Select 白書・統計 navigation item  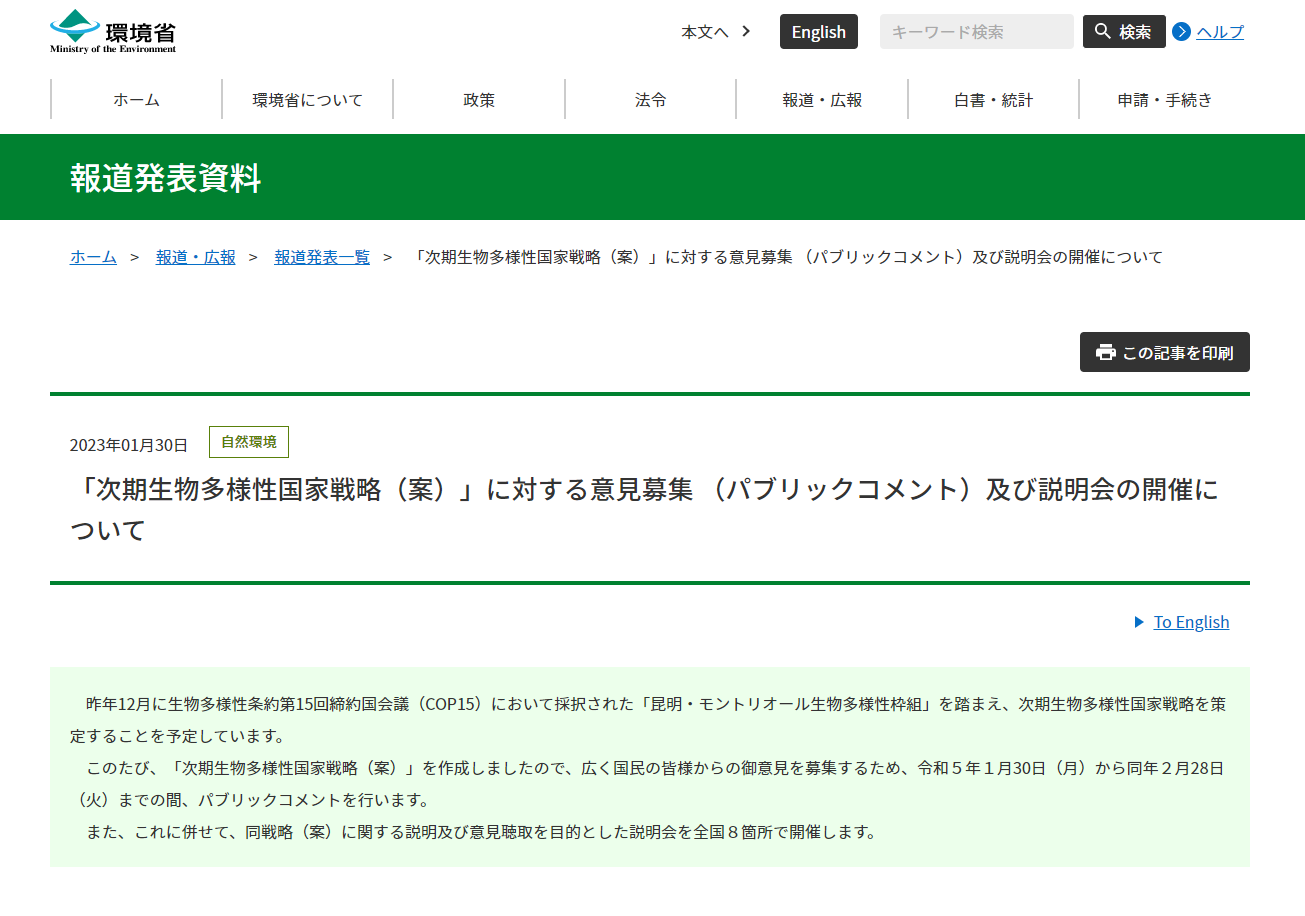coord(993,100)
